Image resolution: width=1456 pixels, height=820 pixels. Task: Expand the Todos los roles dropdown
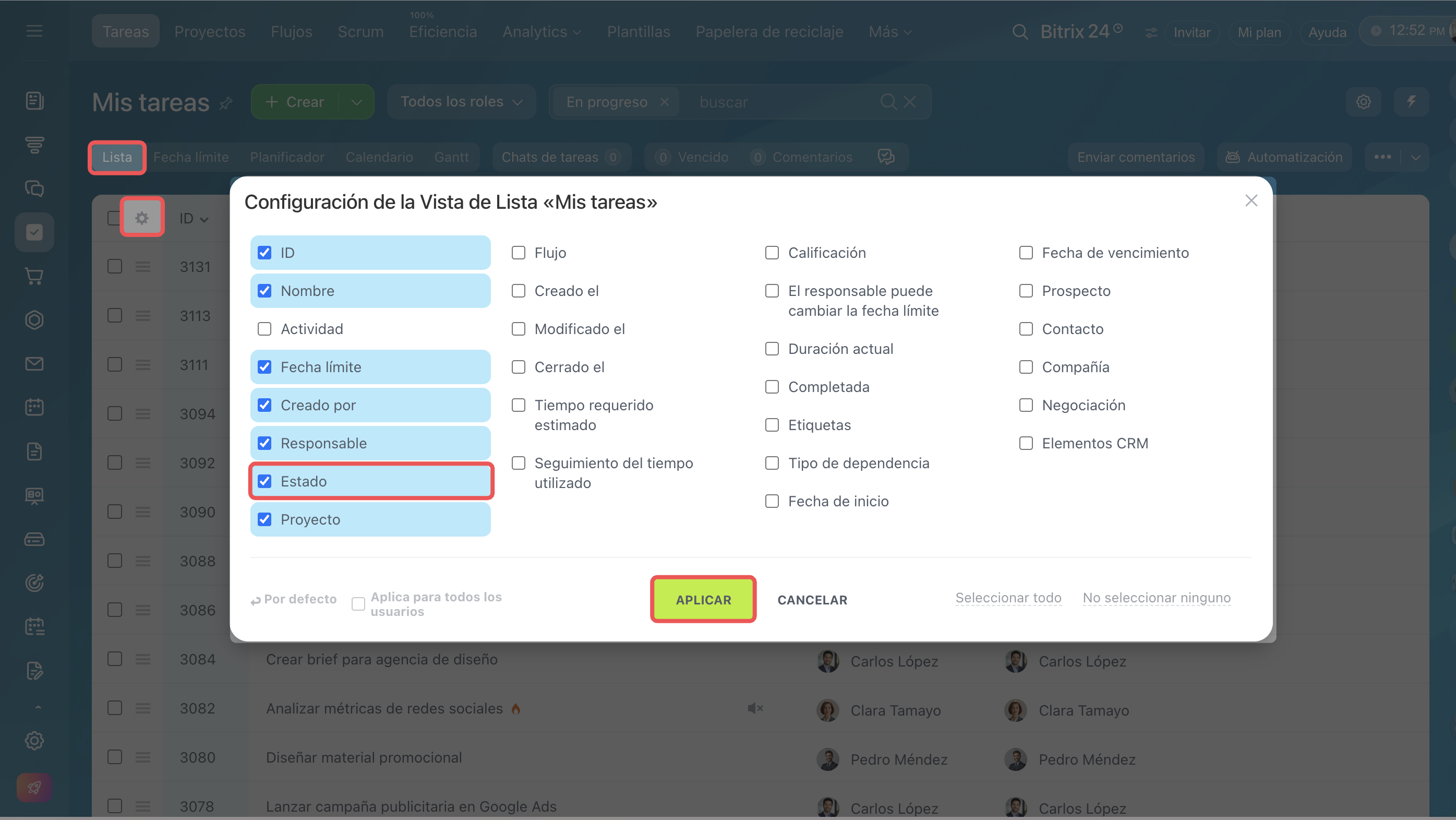[461, 102]
